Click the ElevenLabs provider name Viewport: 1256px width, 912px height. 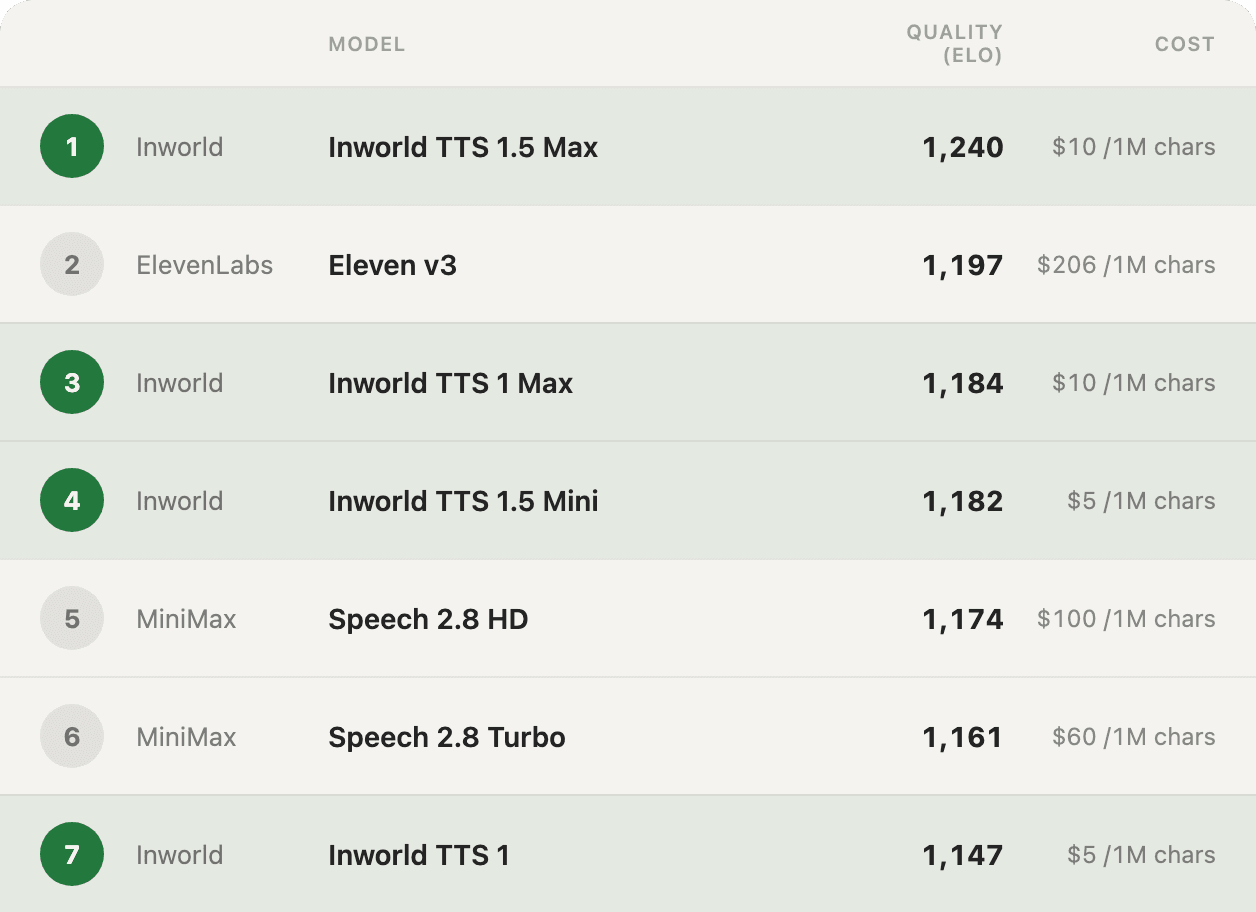[204, 265]
